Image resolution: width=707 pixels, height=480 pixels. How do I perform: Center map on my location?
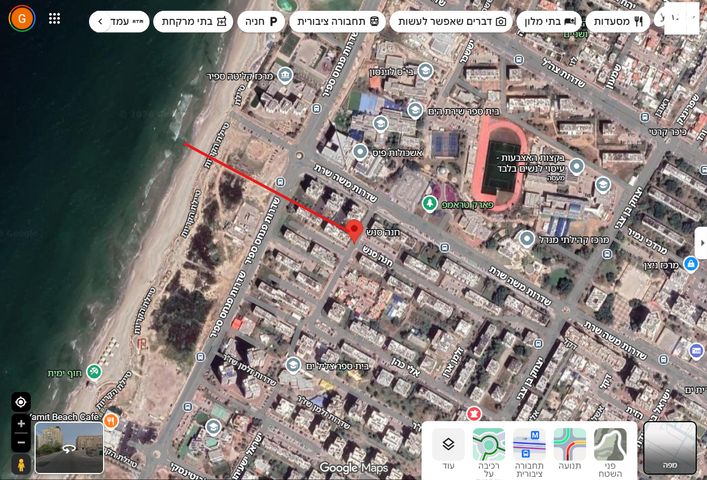(21, 402)
